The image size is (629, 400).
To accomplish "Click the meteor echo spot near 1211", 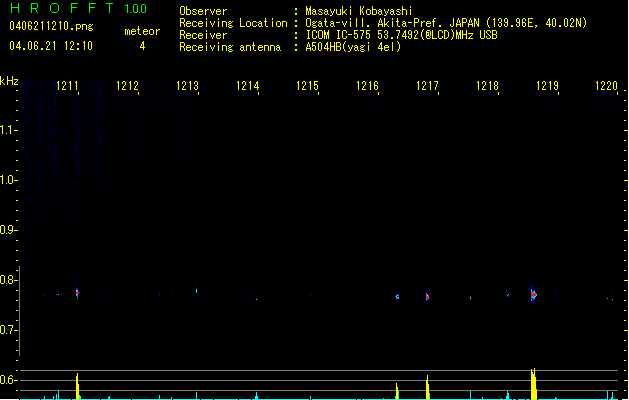I will [x=77, y=293].
